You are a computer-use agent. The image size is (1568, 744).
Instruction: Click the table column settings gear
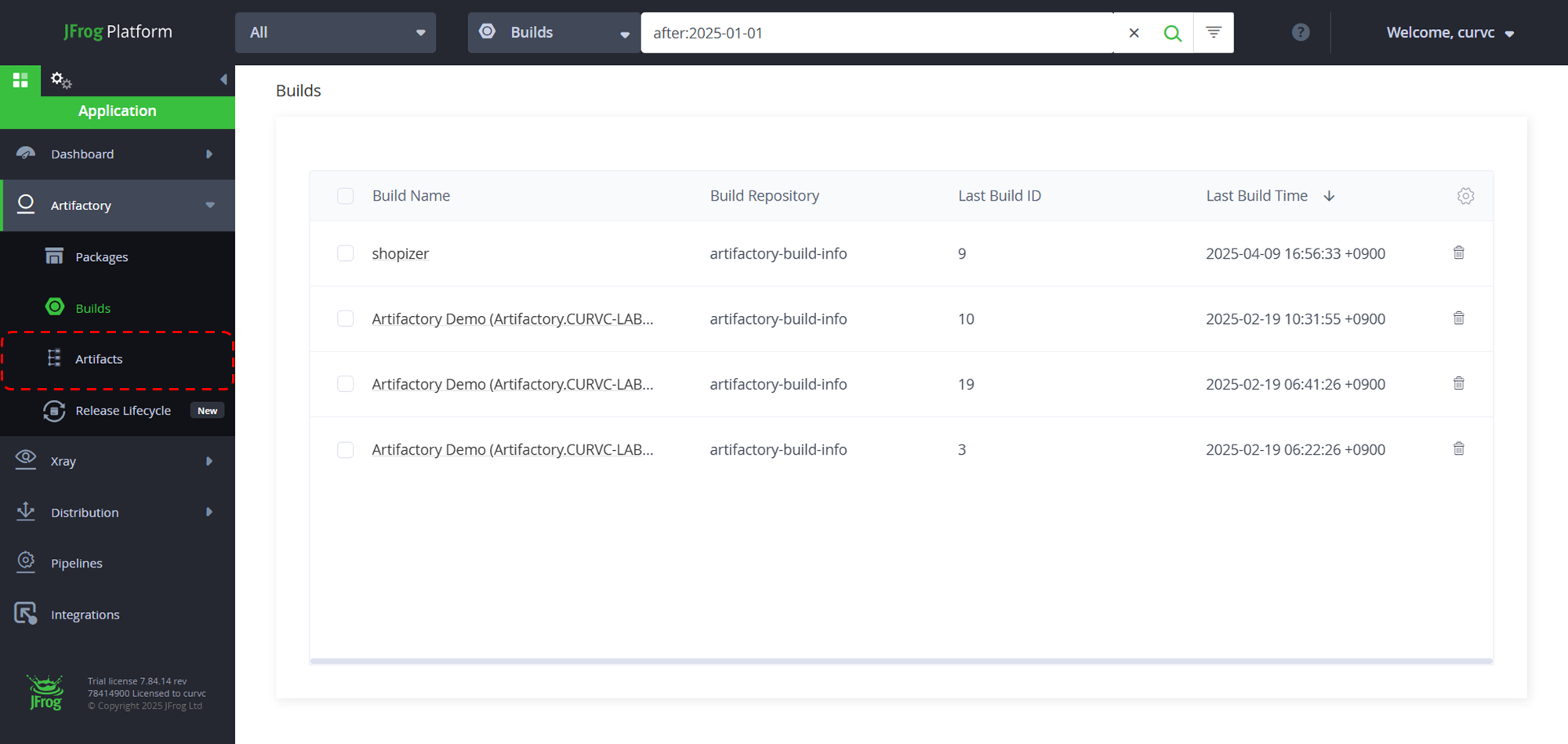1465,196
